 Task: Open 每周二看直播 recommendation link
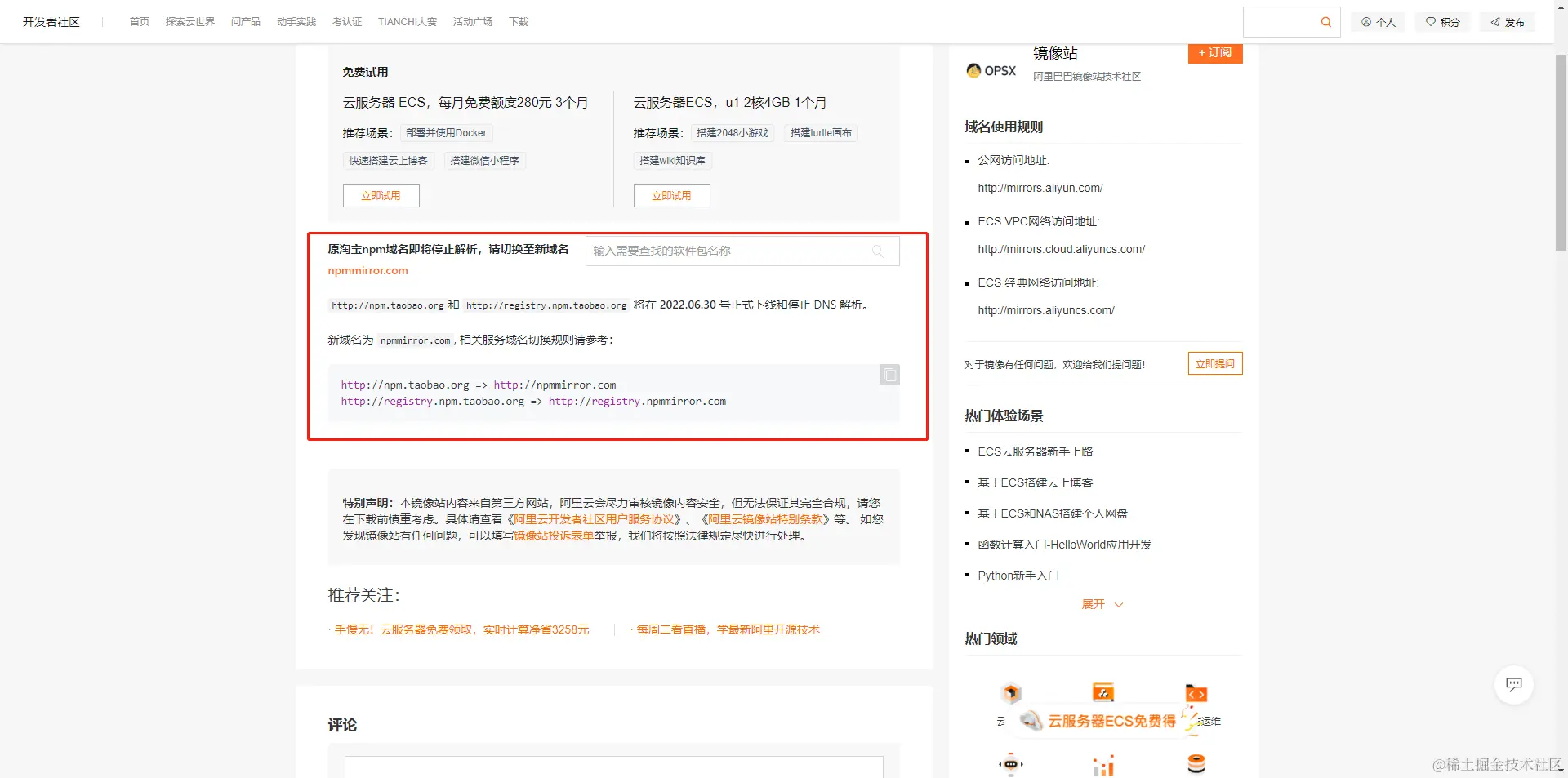click(728, 630)
